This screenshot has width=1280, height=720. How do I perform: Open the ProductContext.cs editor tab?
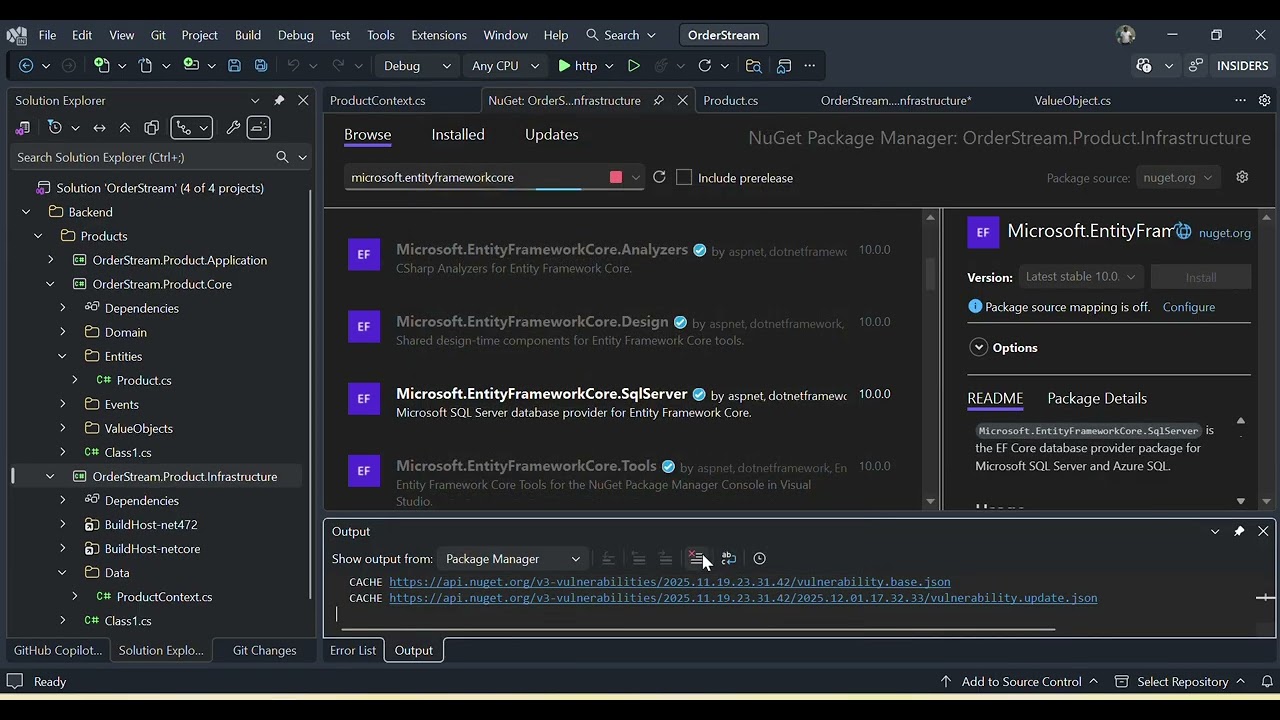tap(378, 100)
